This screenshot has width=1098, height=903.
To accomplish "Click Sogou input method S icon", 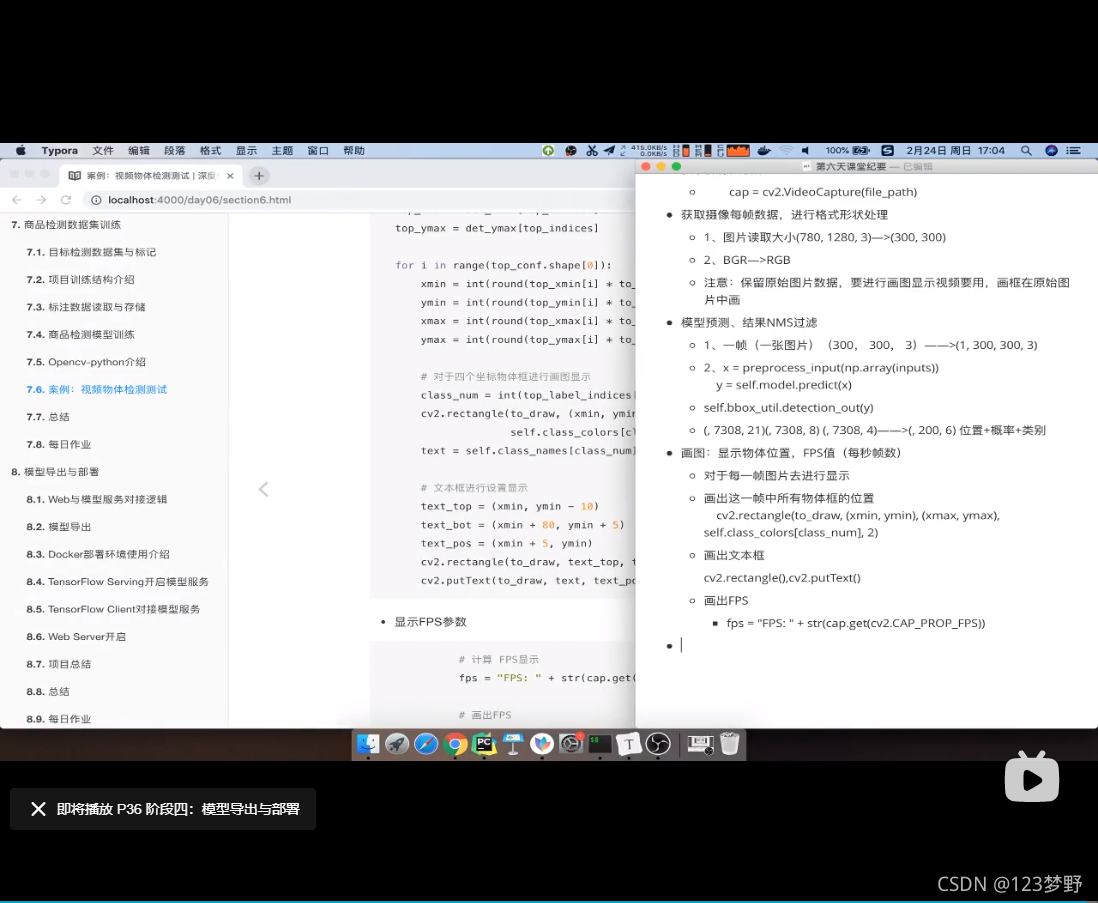I will [x=887, y=150].
